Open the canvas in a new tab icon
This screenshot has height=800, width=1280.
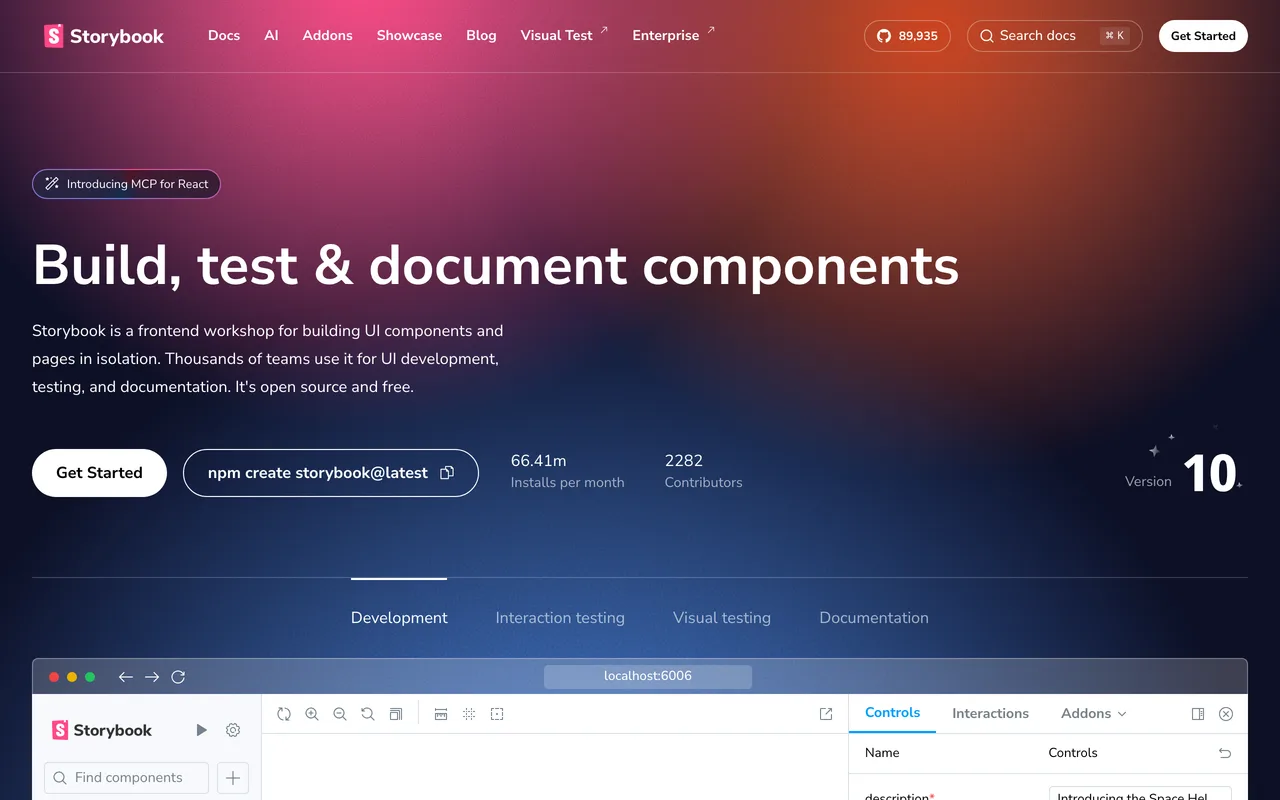pyautogui.click(x=826, y=714)
